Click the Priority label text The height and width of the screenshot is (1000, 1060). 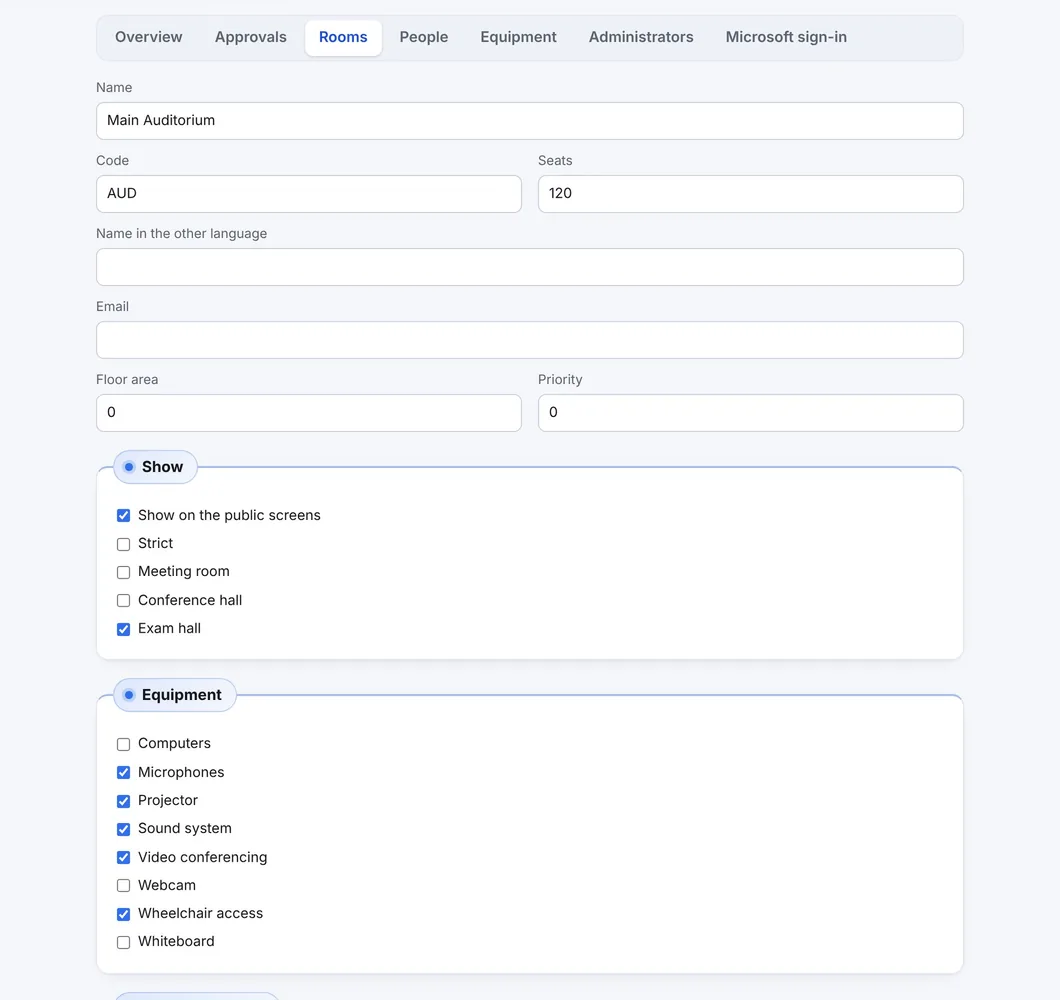[560, 380]
